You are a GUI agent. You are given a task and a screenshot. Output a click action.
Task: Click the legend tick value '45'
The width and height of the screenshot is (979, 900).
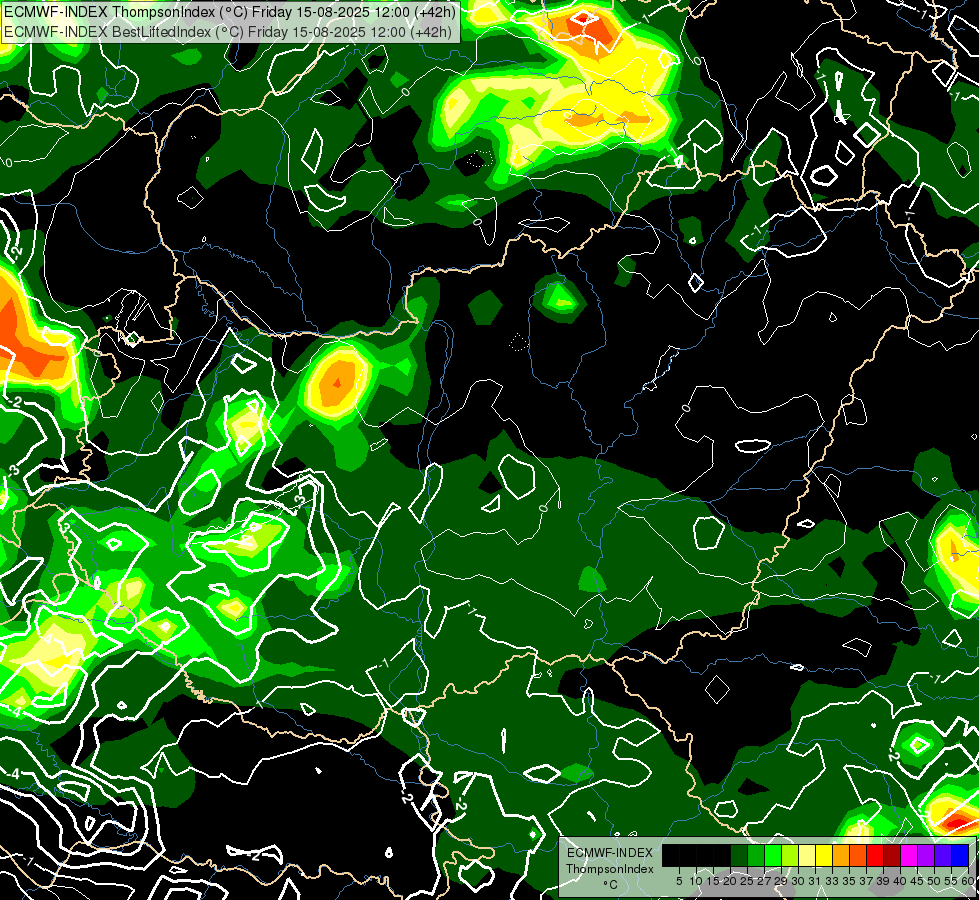click(917, 881)
